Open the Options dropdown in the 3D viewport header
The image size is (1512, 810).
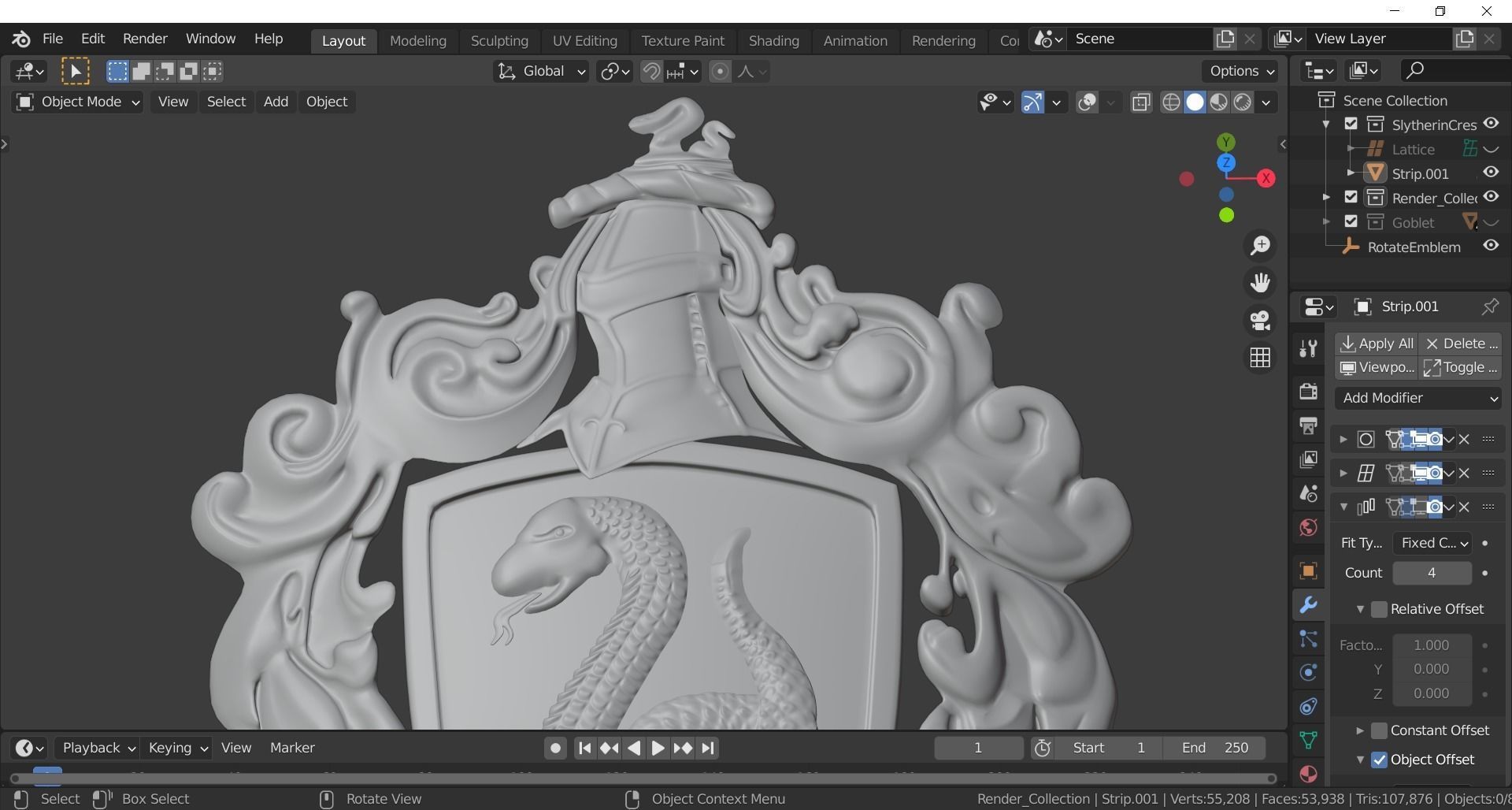coord(1241,71)
